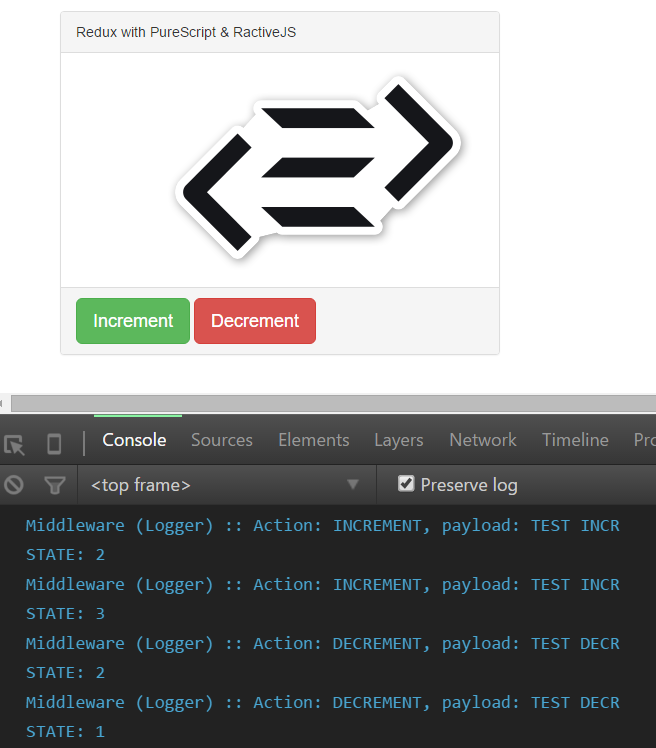The height and width of the screenshot is (748, 656).
Task: Clear console with the ban icon
Action: tap(14, 485)
